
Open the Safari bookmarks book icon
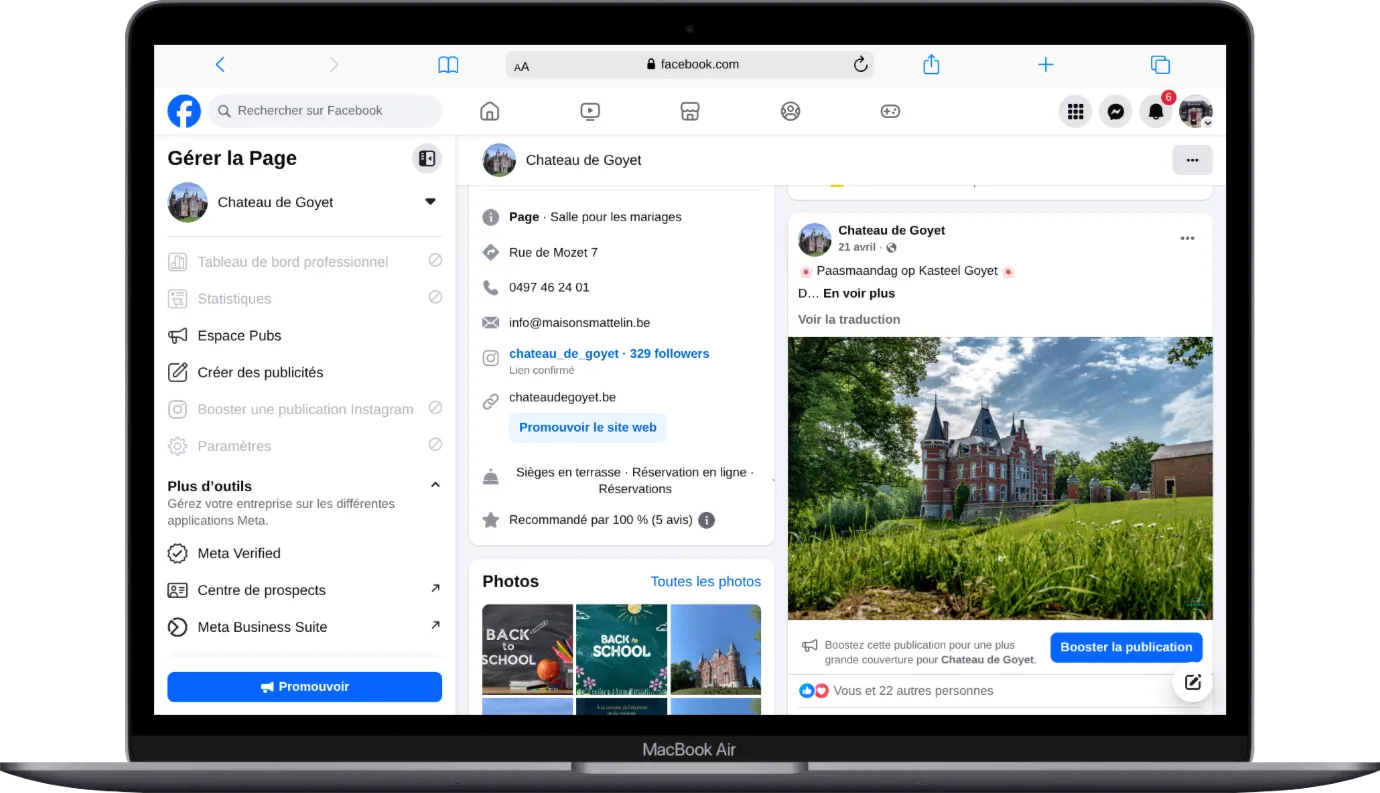(448, 65)
